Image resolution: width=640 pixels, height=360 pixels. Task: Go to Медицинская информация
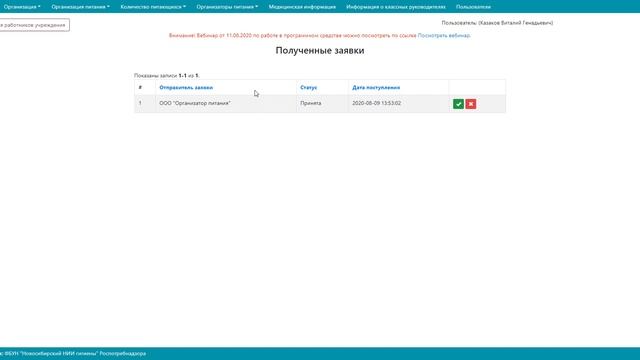pyautogui.click(x=302, y=7)
